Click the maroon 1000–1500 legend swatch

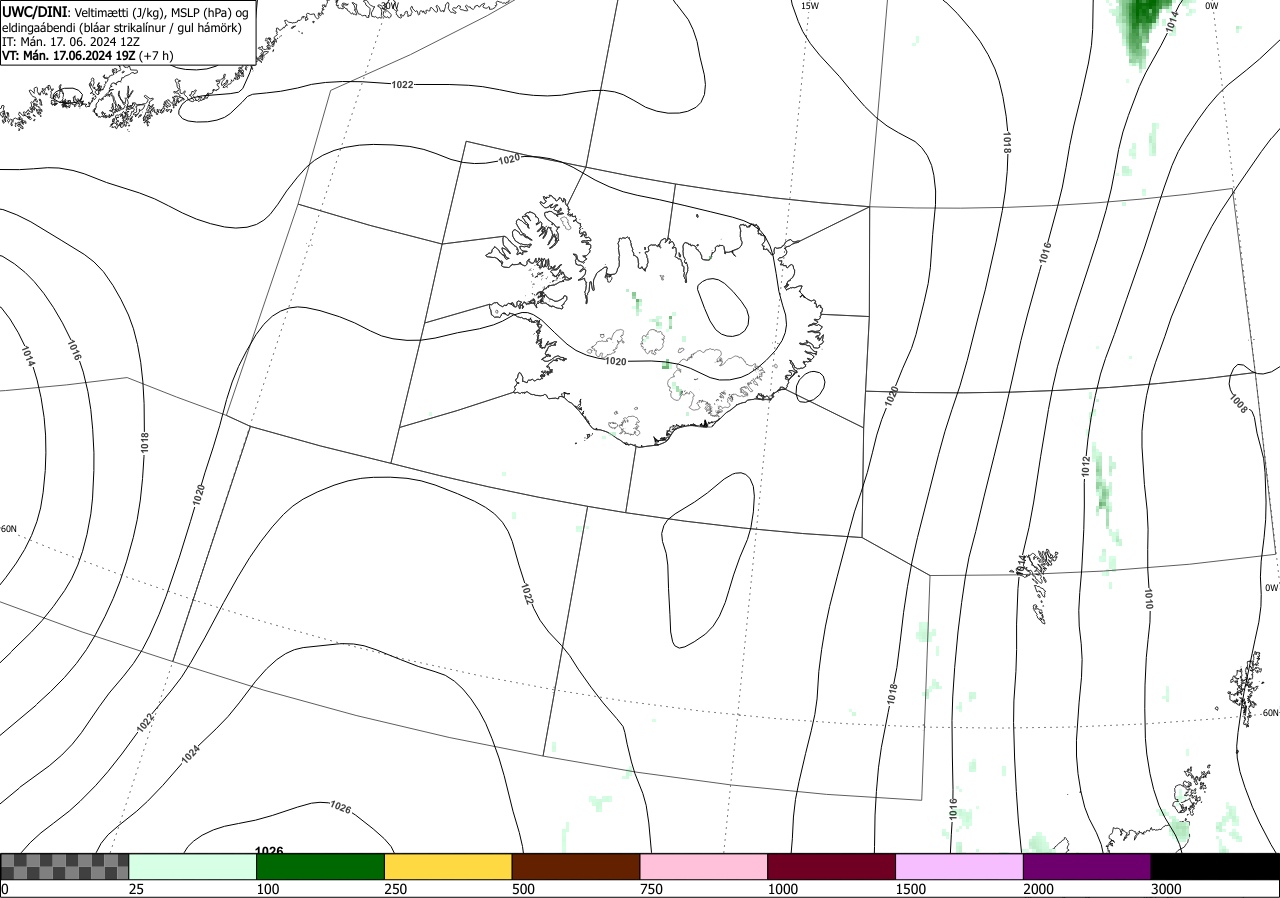click(832, 866)
